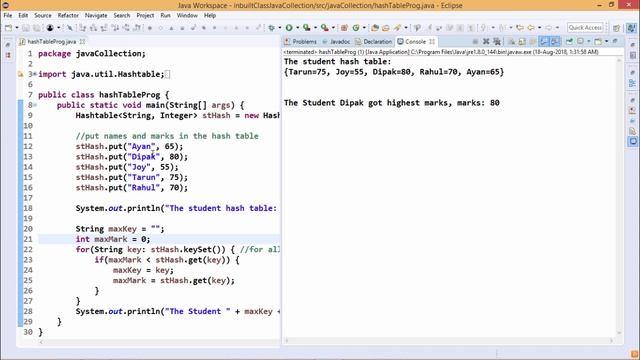Switch to the Declaration tab
640x360 pixels.
coord(373,42)
